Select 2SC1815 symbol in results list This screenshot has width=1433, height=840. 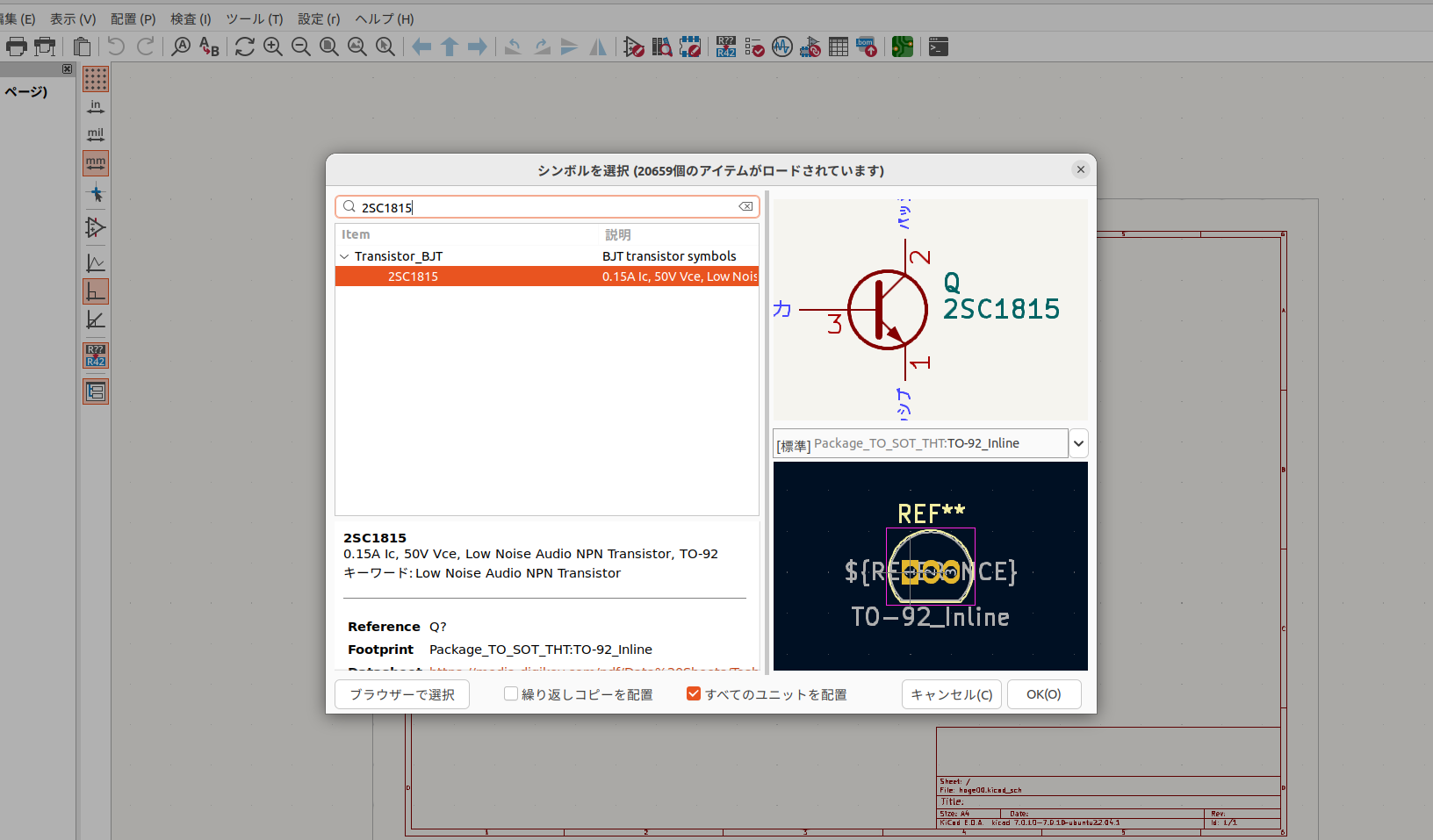point(413,276)
